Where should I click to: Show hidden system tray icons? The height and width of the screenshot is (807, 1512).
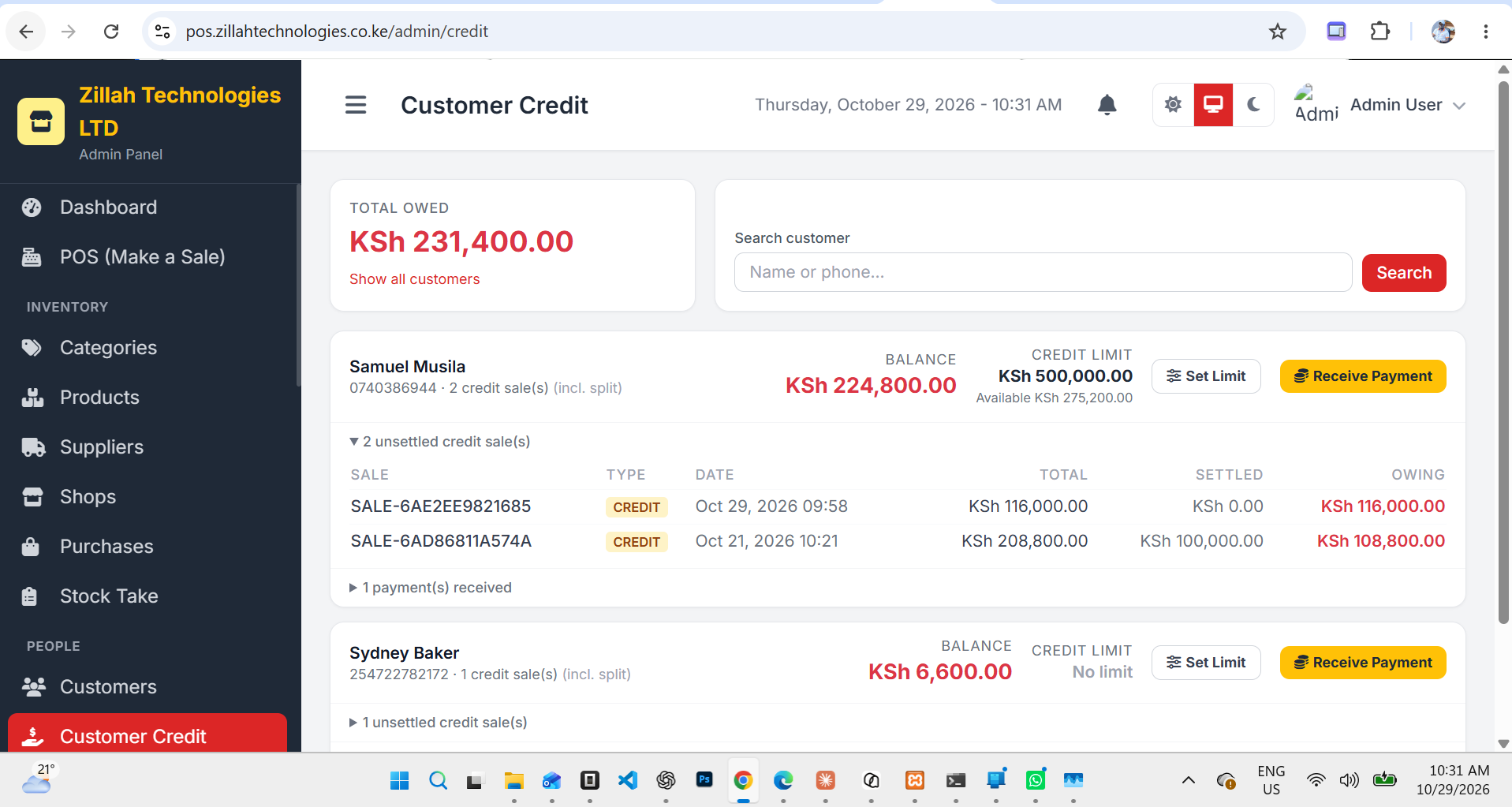(1188, 780)
